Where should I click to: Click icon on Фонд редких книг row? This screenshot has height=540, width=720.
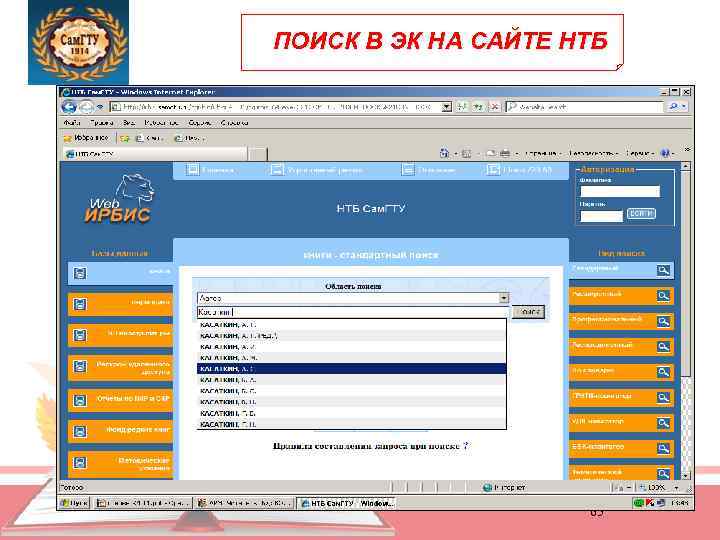[80, 432]
